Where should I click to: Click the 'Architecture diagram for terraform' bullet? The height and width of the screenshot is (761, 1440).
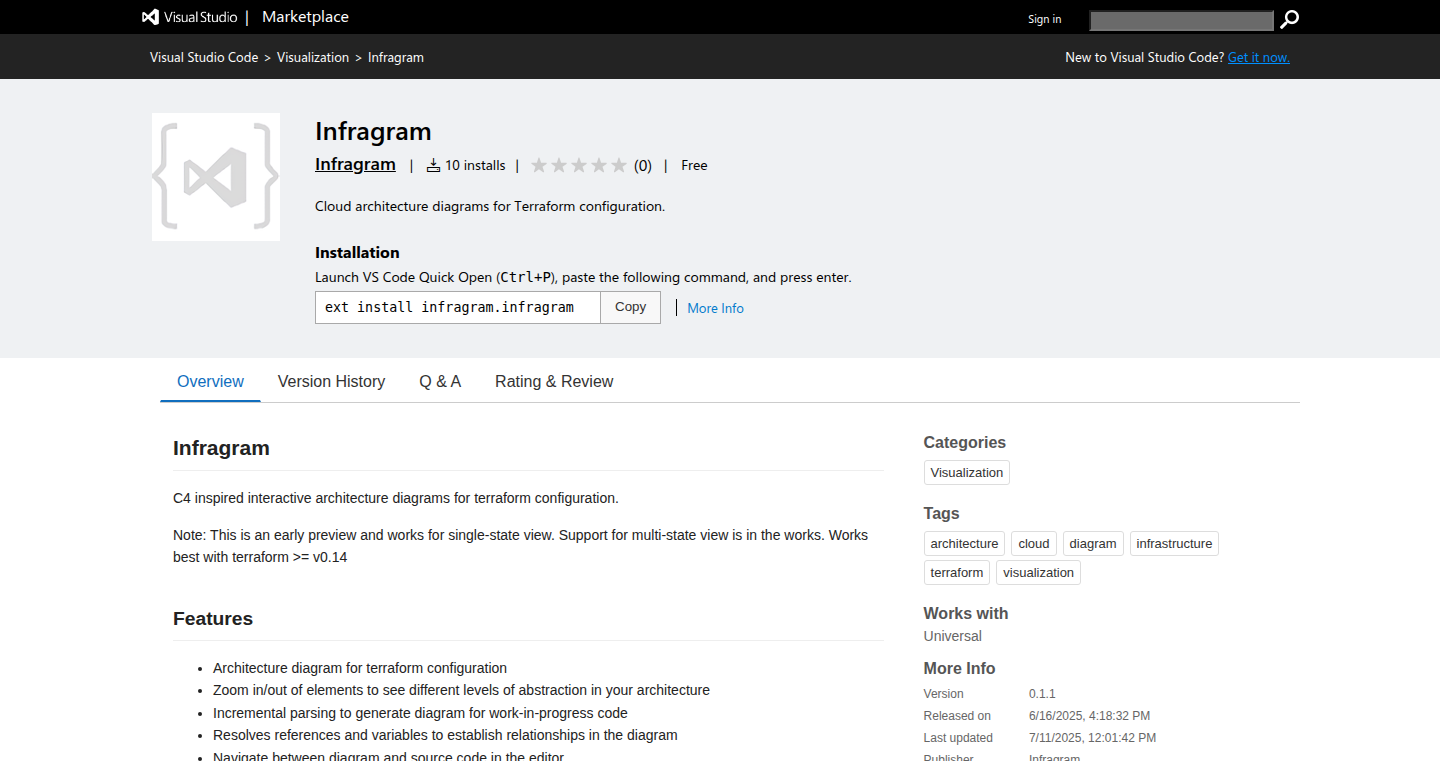[x=360, y=668]
